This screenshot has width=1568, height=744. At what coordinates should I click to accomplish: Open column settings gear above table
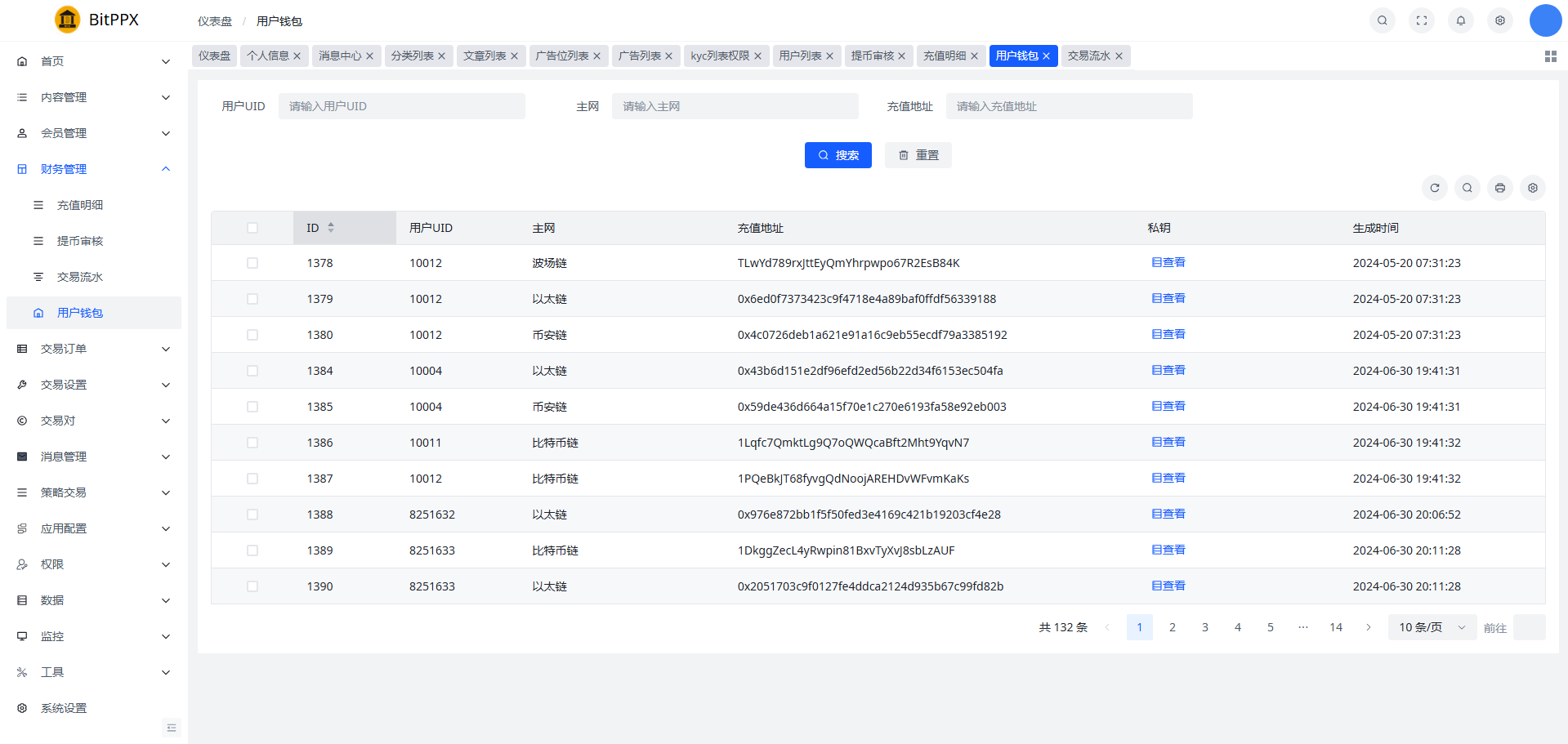(x=1532, y=188)
